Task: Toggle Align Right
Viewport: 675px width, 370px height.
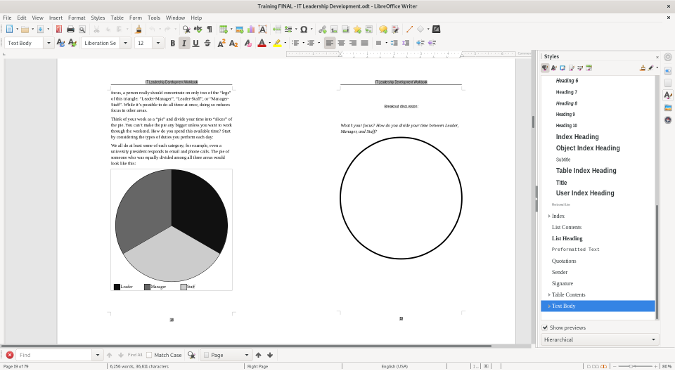Action: click(353, 43)
